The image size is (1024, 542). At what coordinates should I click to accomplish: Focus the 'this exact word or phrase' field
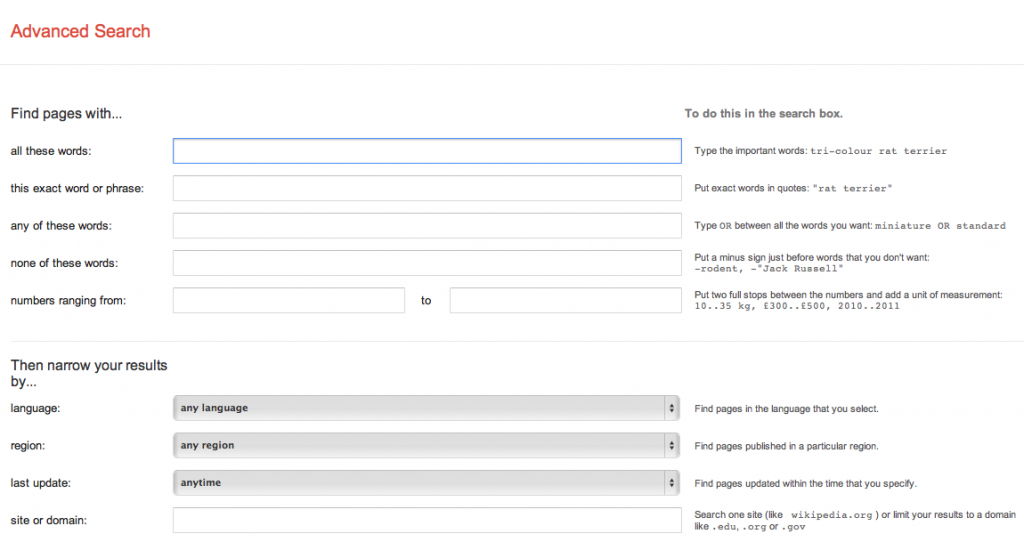point(427,188)
